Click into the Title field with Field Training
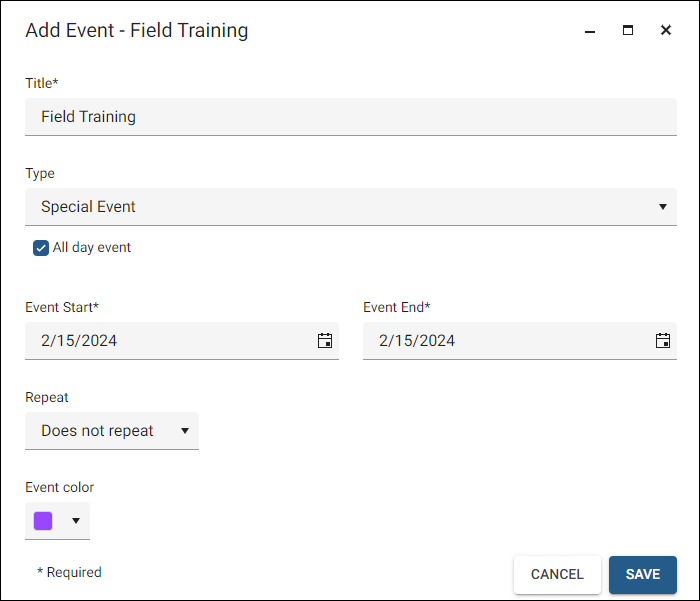700x601 pixels. (x=351, y=117)
